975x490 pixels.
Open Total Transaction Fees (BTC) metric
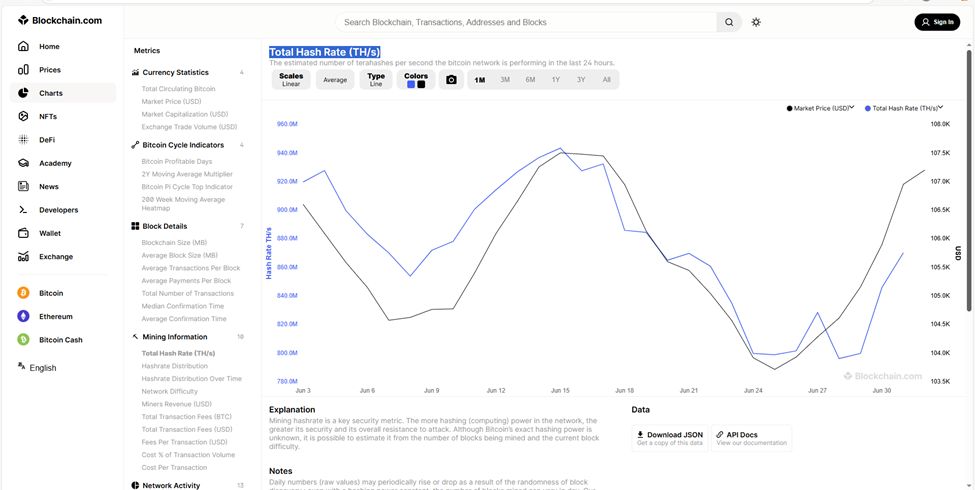click(x=187, y=417)
